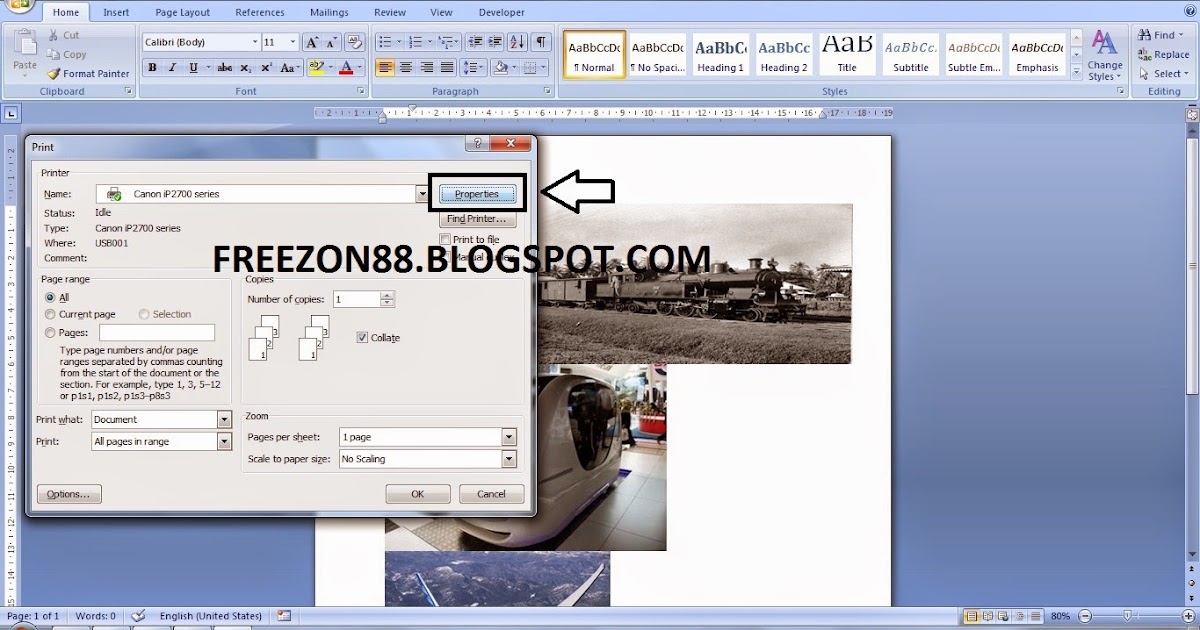The height and width of the screenshot is (630, 1200).
Task: Click the Sort icon in Paragraph group
Action: pyautogui.click(x=517, y=42)
